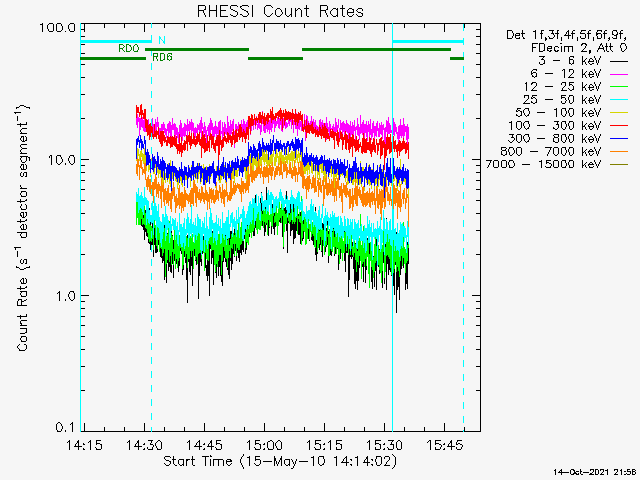Click the green RD6 label
This screenshot has width=640, height=480.
(x=161, y=57)
